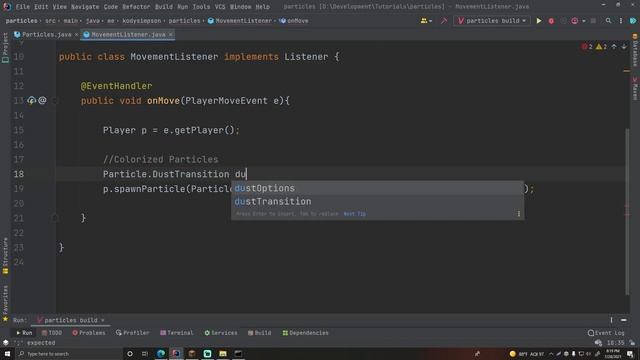The height and width of the screenshot is (360, 640).
Task: Open the Services tool window tab
Action: tap(221, 333)
